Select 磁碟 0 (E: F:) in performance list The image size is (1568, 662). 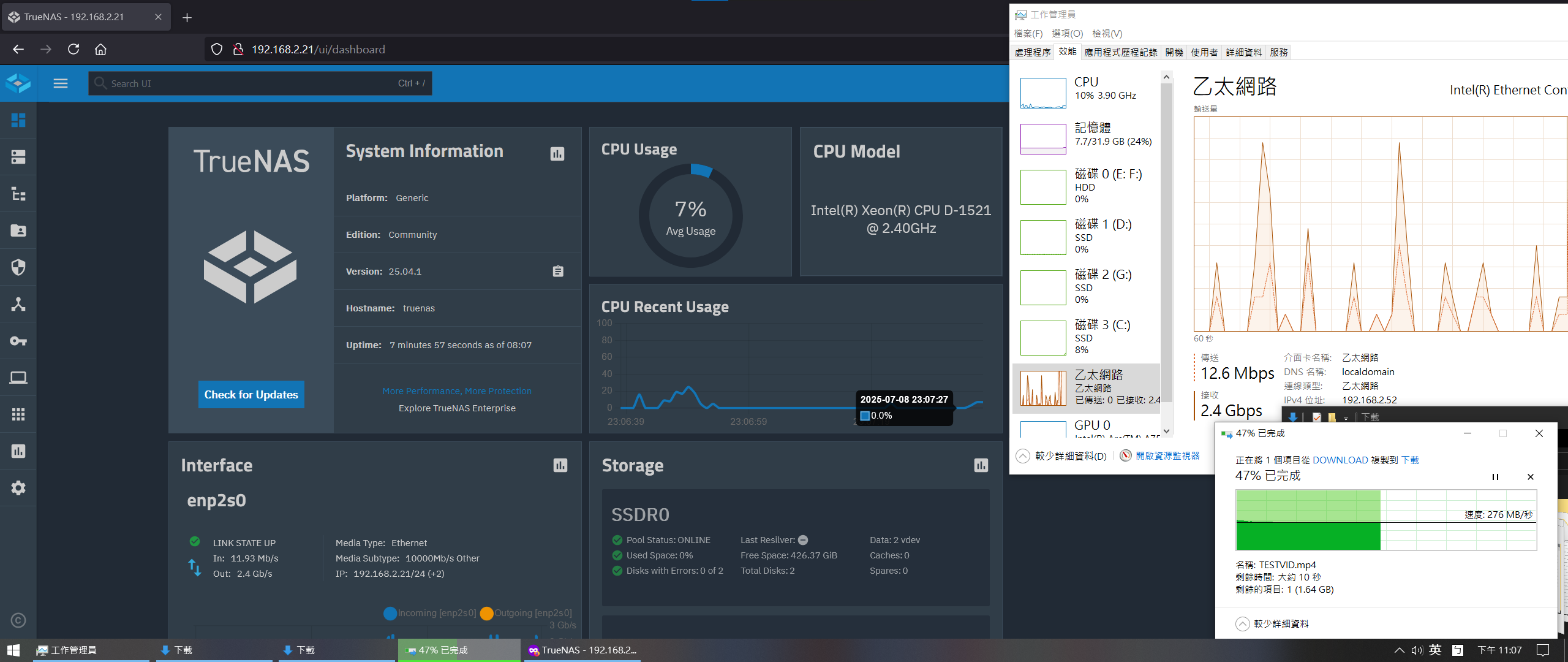click(x=1087, y=186)
